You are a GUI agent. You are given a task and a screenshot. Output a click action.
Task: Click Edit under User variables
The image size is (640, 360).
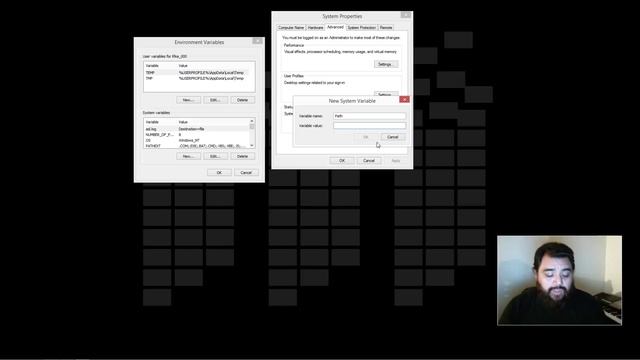coord(215,100)
